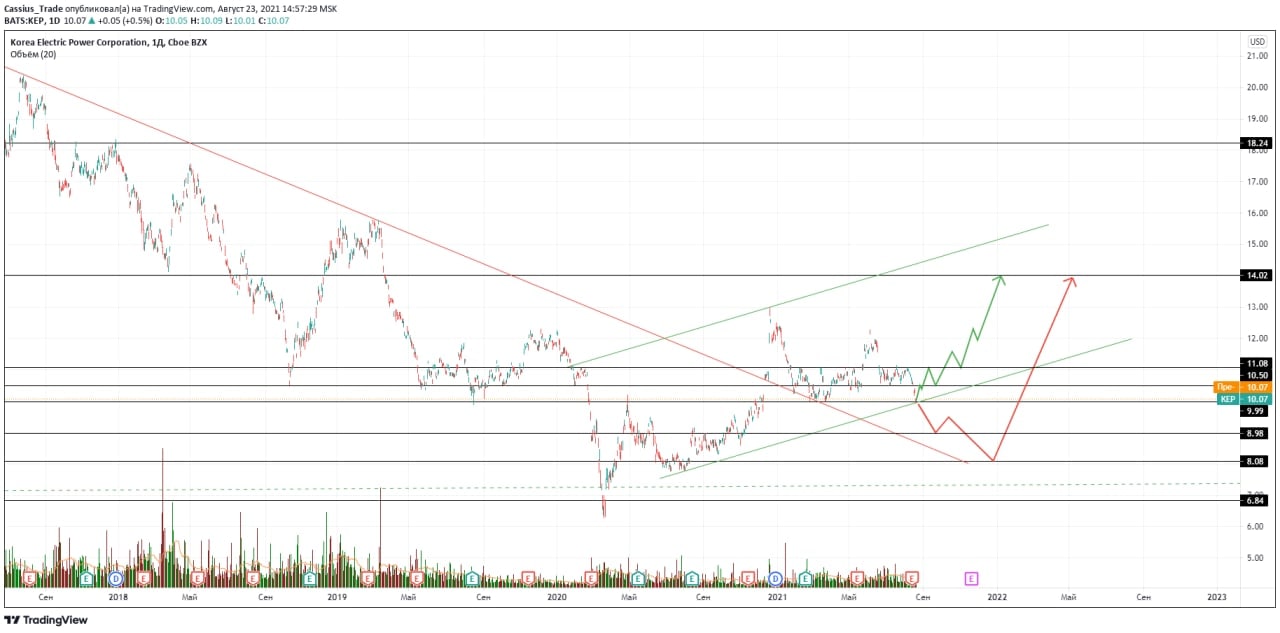Image resolution: width=1280 pixels, height=633 pixels.
Task: Click the 2018 label on the time axis
Action: pyautogui.click(x=118, y=597)
